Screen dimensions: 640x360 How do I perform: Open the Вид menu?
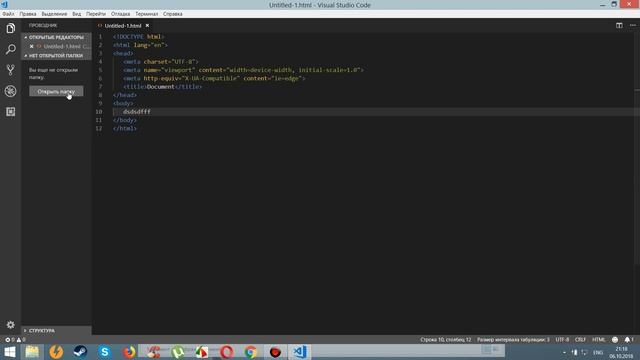(77, 14)
